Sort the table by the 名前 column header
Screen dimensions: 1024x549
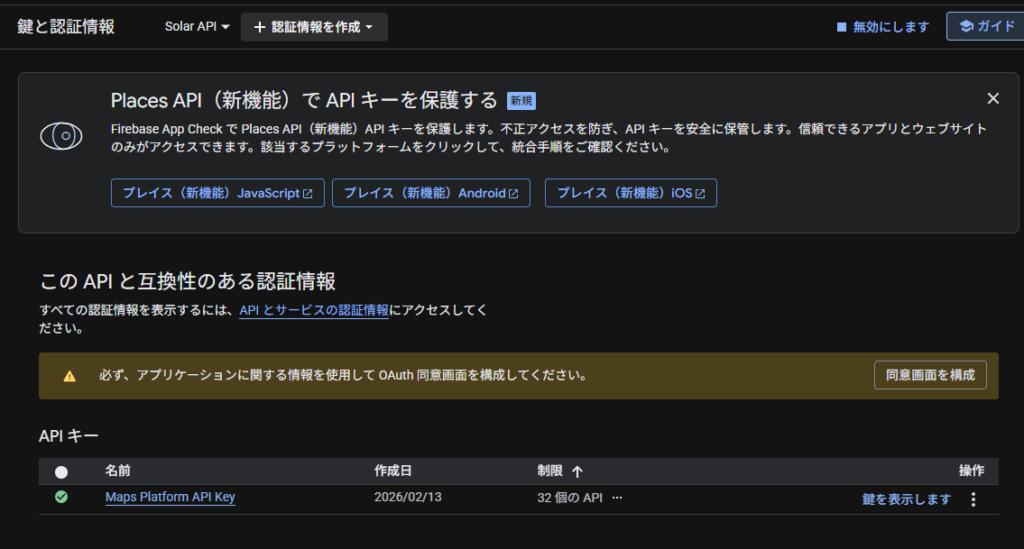[118, 471]
